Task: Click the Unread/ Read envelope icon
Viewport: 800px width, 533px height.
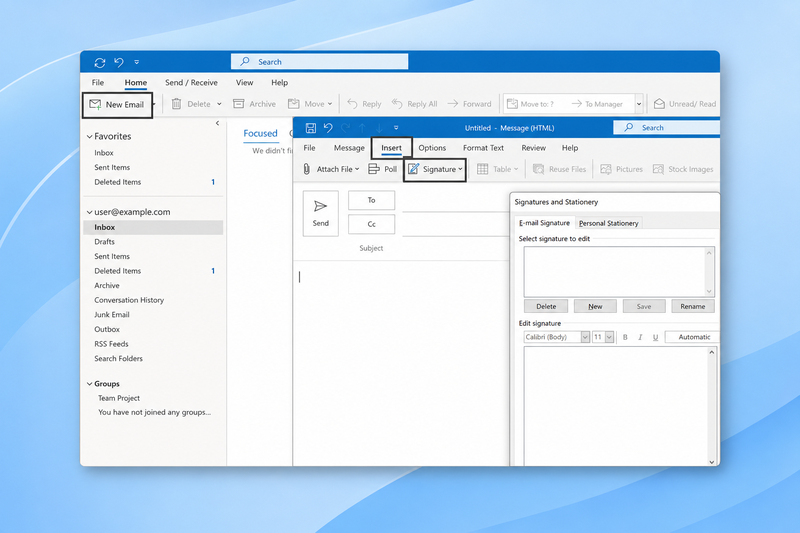Action: click(x=659, y=104)
